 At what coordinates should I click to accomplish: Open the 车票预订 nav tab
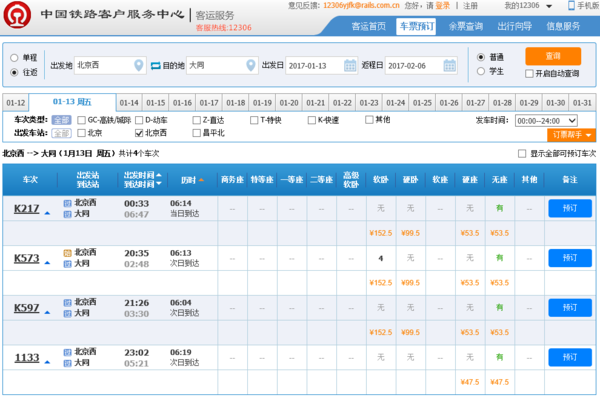[x=416, y=26]
